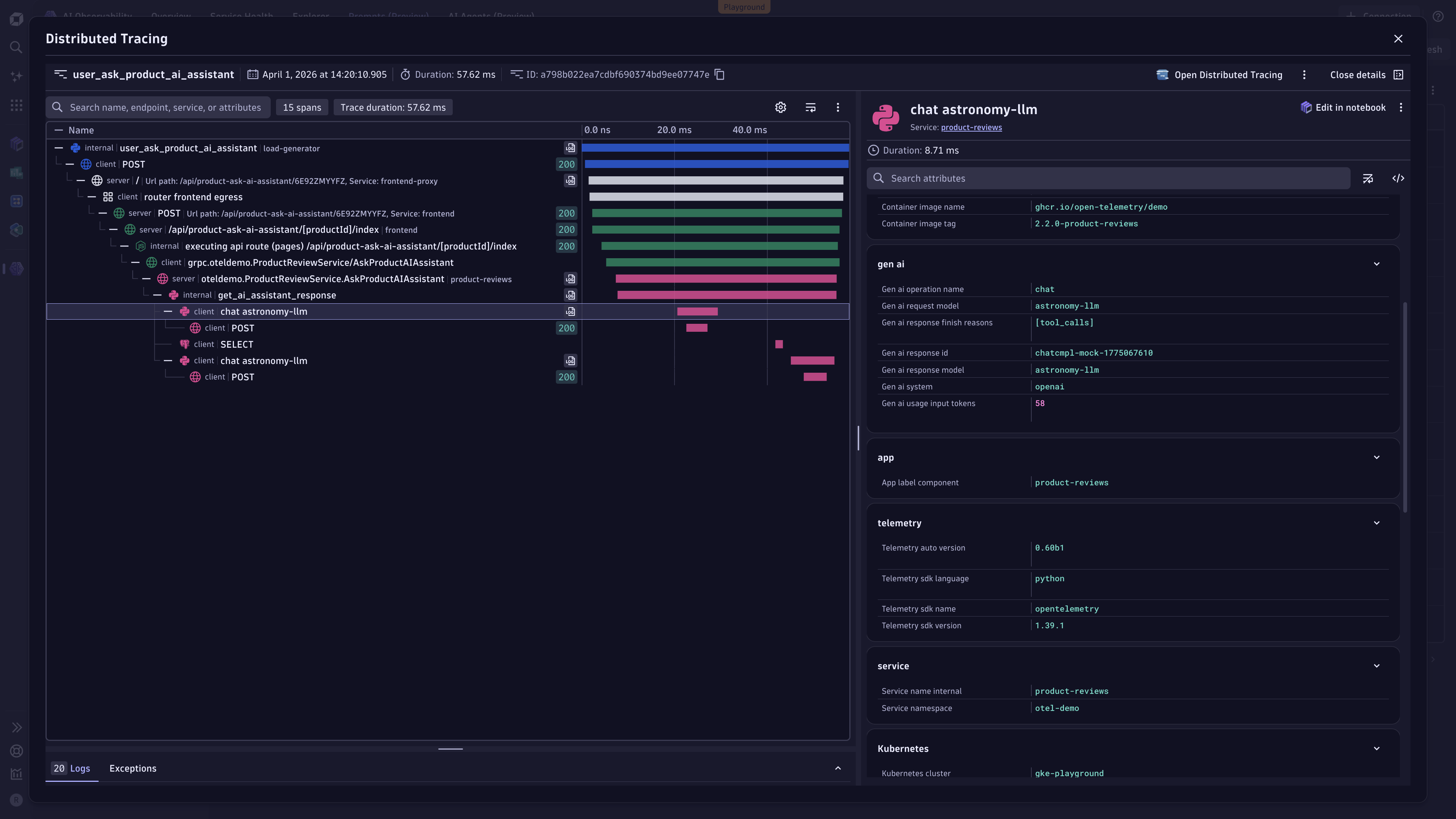Open trace view settings gear icon

pos(781,107)
